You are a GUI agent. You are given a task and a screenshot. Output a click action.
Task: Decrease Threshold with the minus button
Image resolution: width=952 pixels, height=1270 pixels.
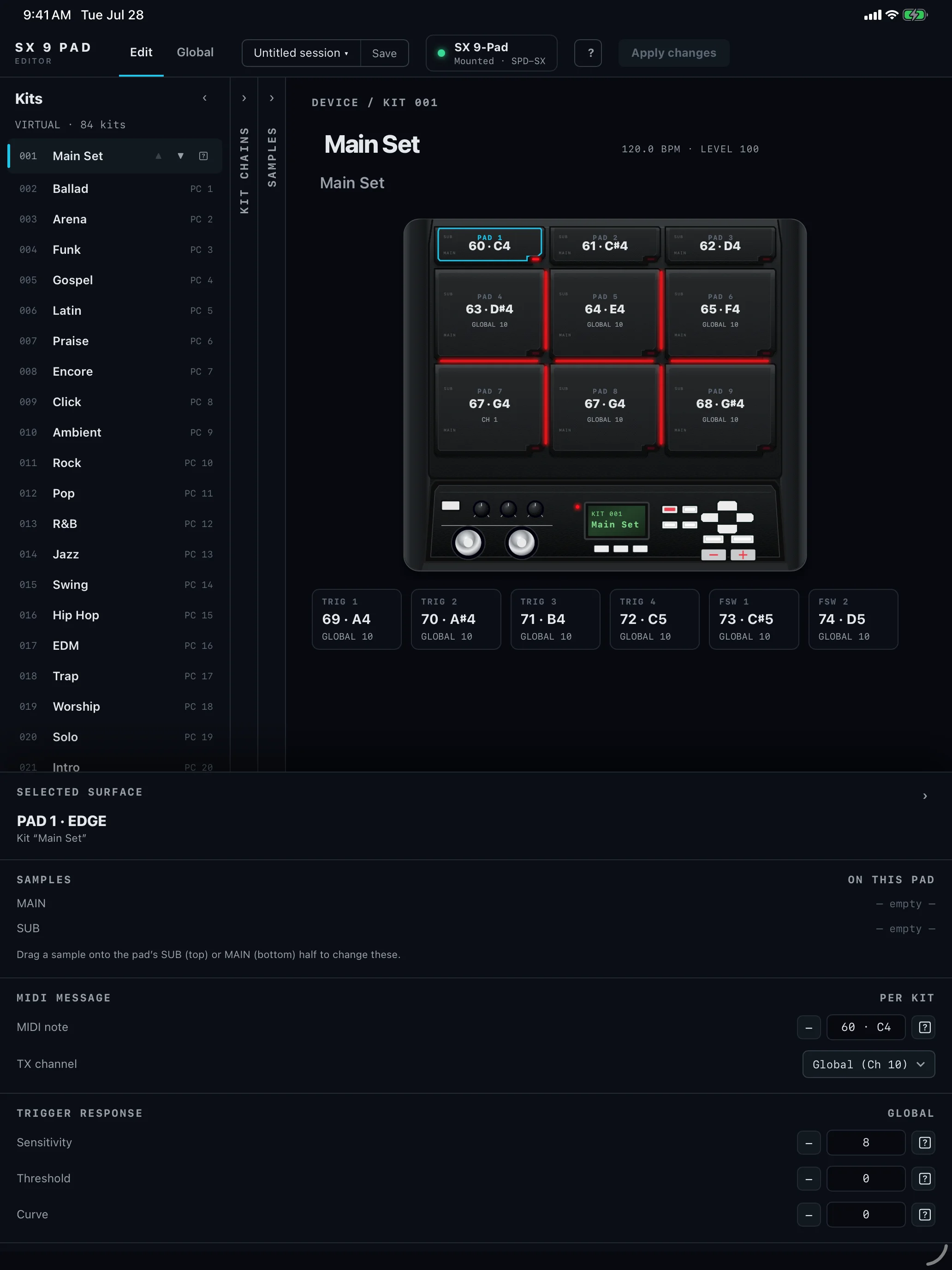point(809,1179)
